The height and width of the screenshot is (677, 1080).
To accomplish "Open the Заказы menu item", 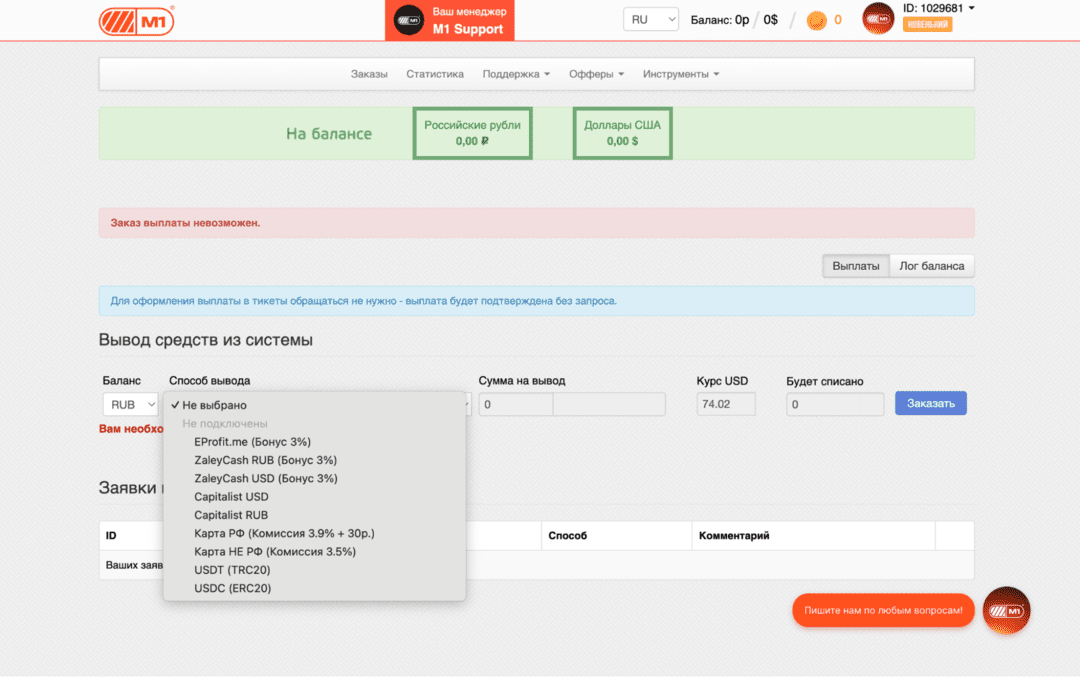I will 369,74.
